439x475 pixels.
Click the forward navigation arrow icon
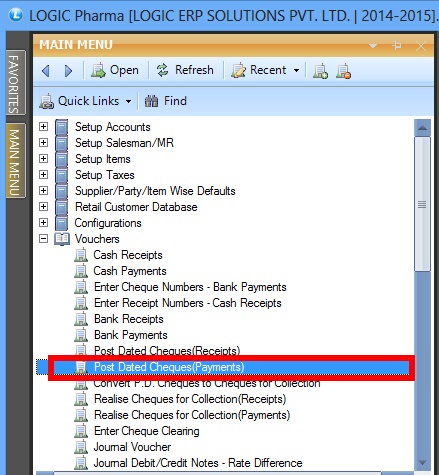[x=68, y=71]
